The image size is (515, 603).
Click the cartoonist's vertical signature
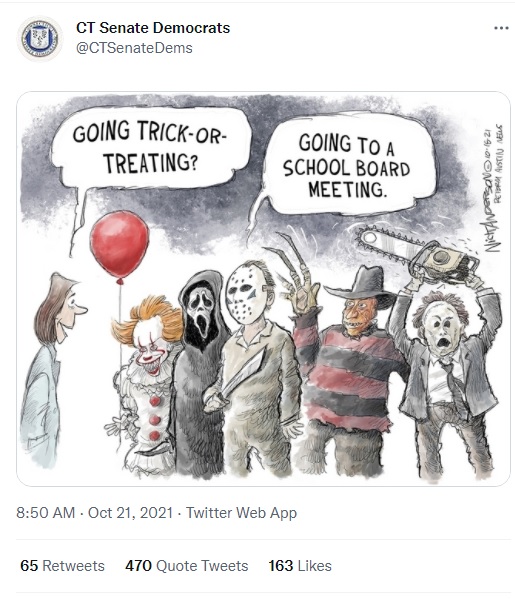pyautogui.click(x=493, y=188)
